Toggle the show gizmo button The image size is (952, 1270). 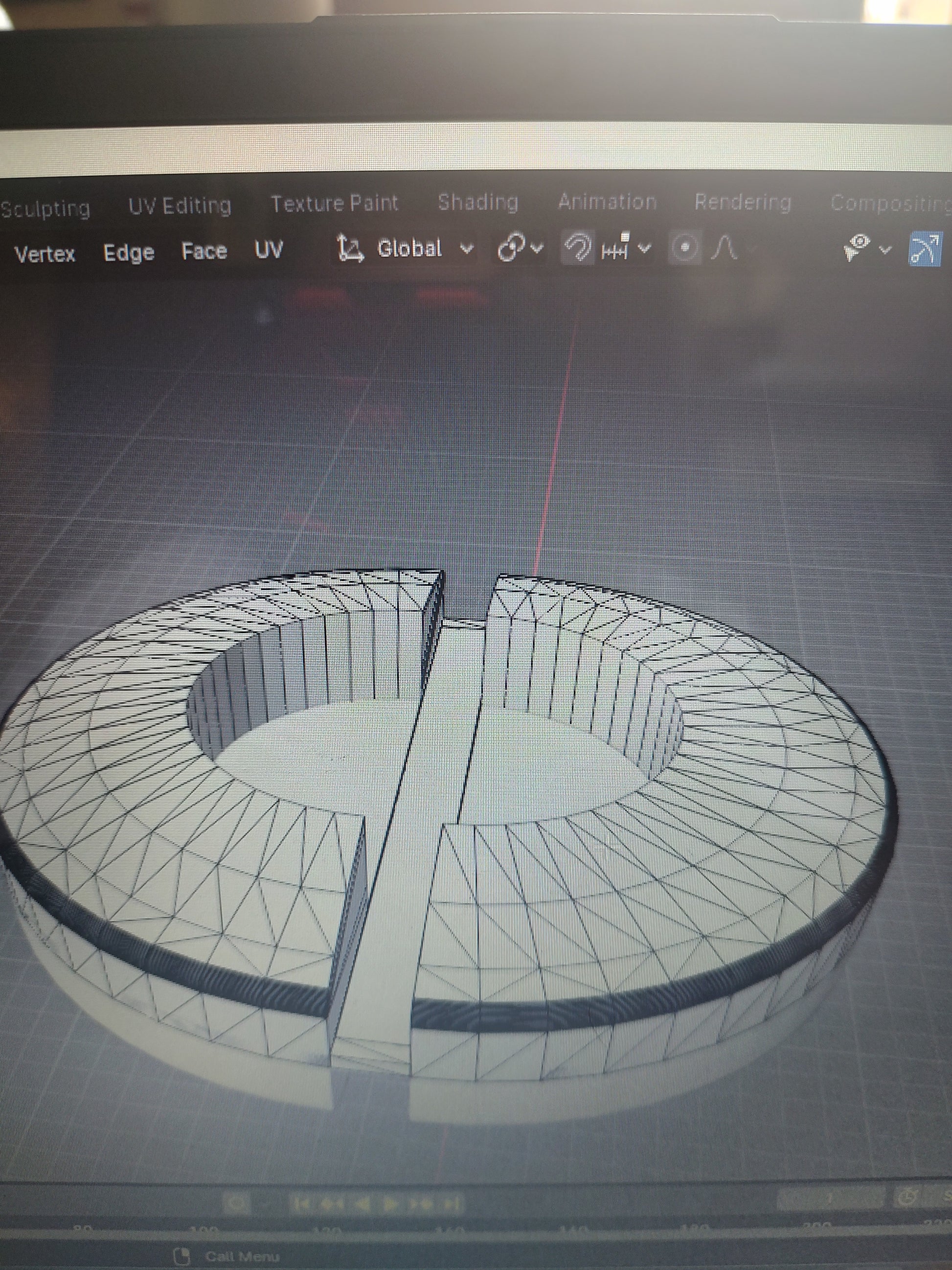tap(926, 249)
